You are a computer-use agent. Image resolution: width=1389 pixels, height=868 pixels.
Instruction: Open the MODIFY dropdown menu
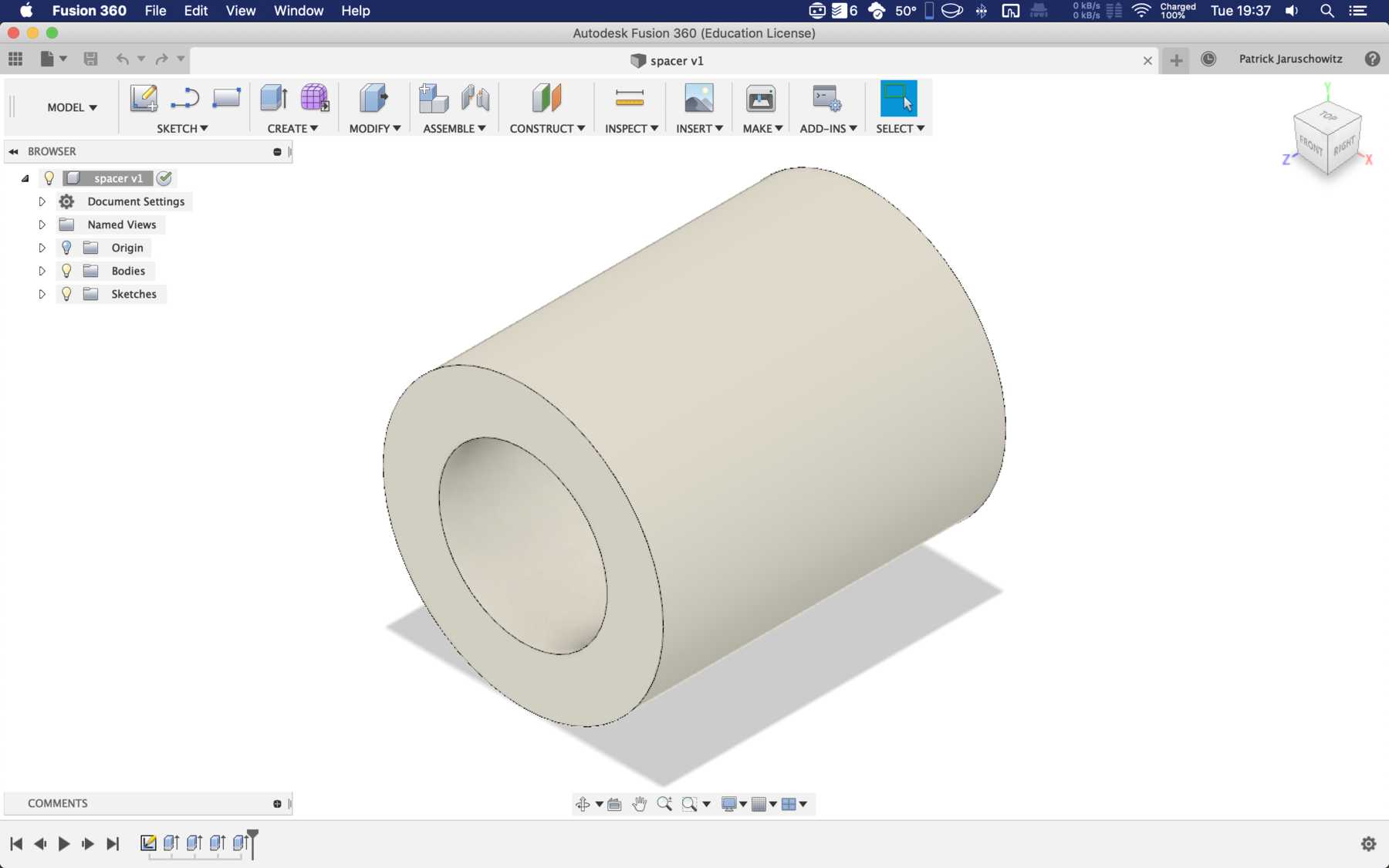[375, 128]
